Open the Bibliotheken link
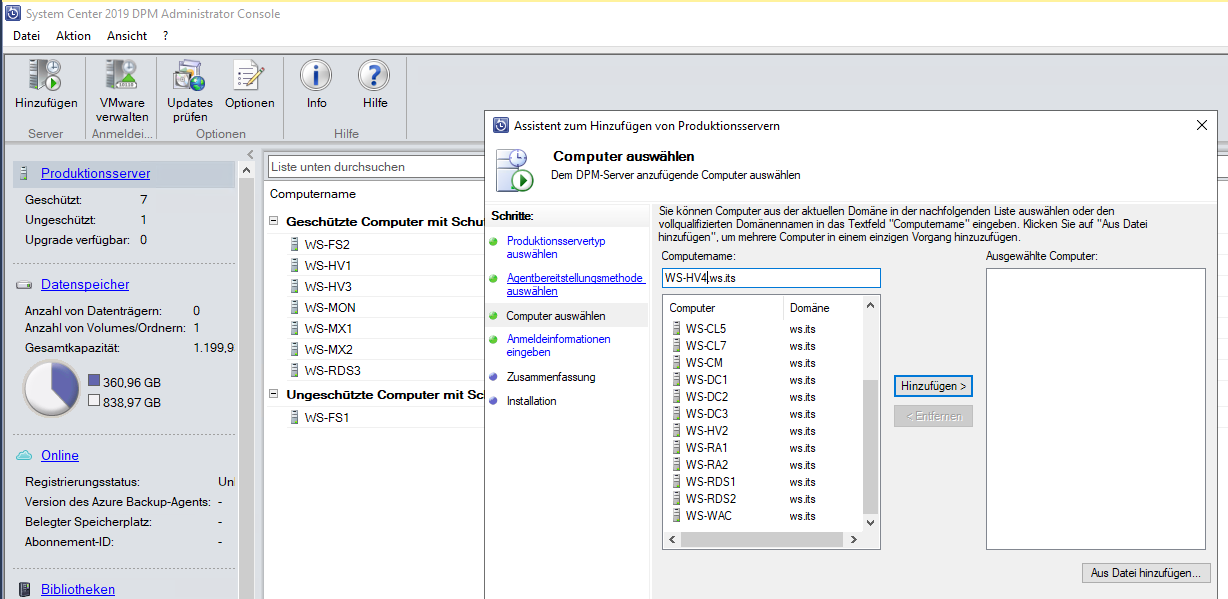Image resolution: width=1228 pixels, height=599 pixels. (x=78, y=590)
